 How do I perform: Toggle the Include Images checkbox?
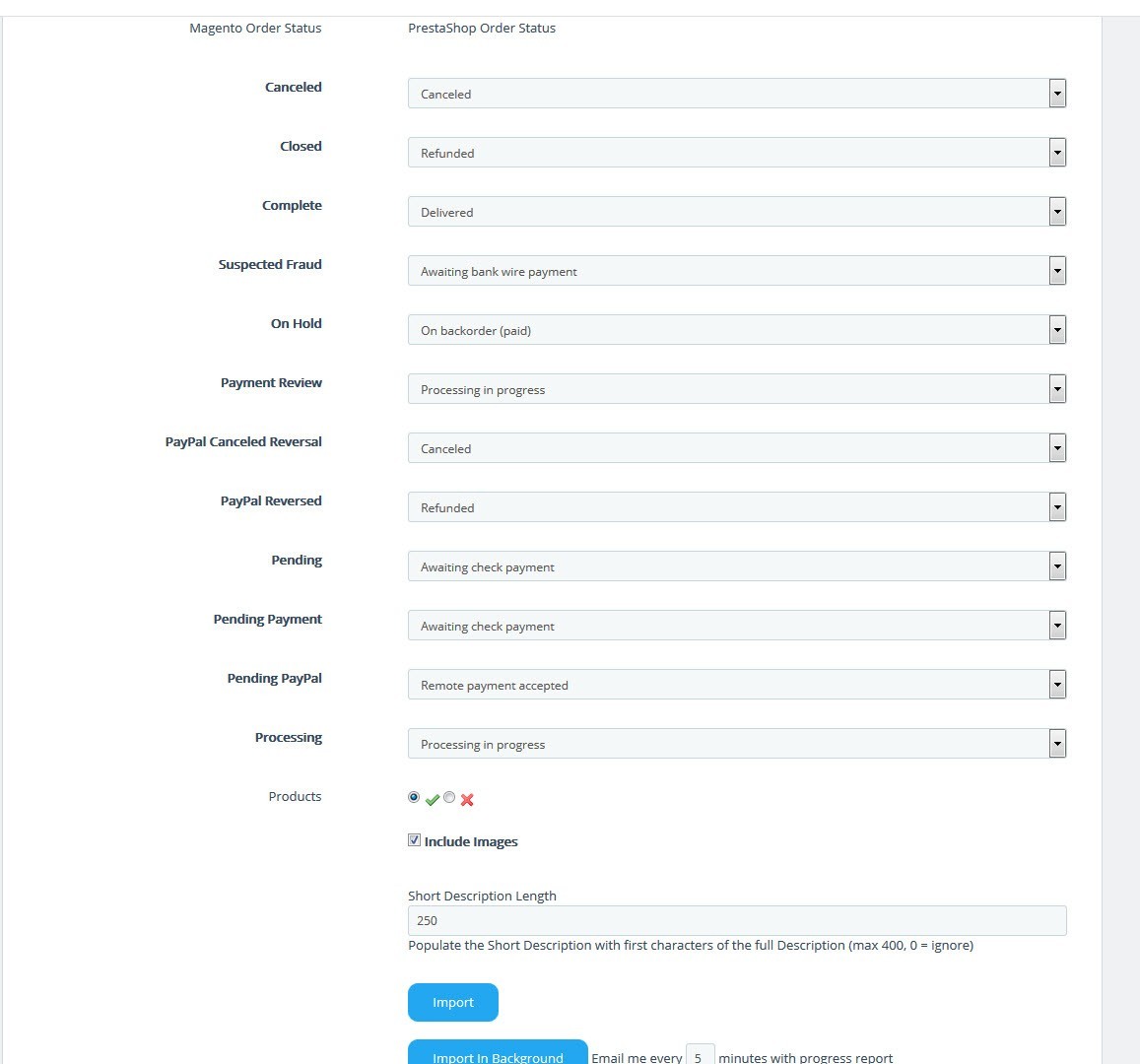pyautogui.click(x=415, y=840)
